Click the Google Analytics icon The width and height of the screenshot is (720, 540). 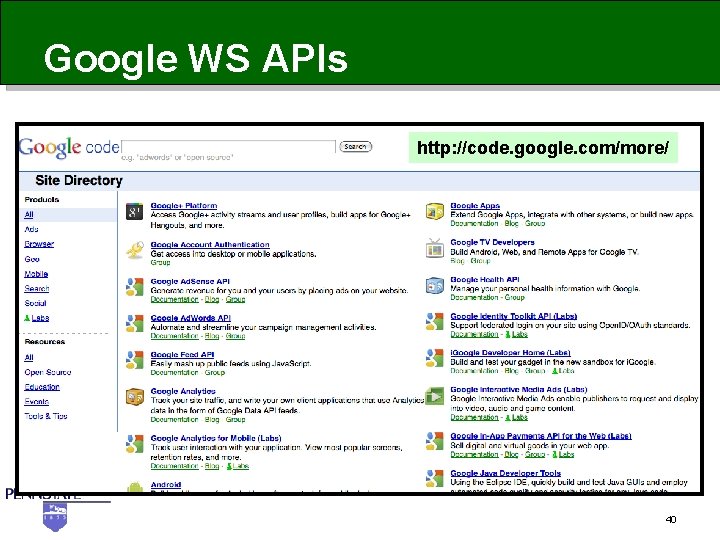click(x=135, y=397)
